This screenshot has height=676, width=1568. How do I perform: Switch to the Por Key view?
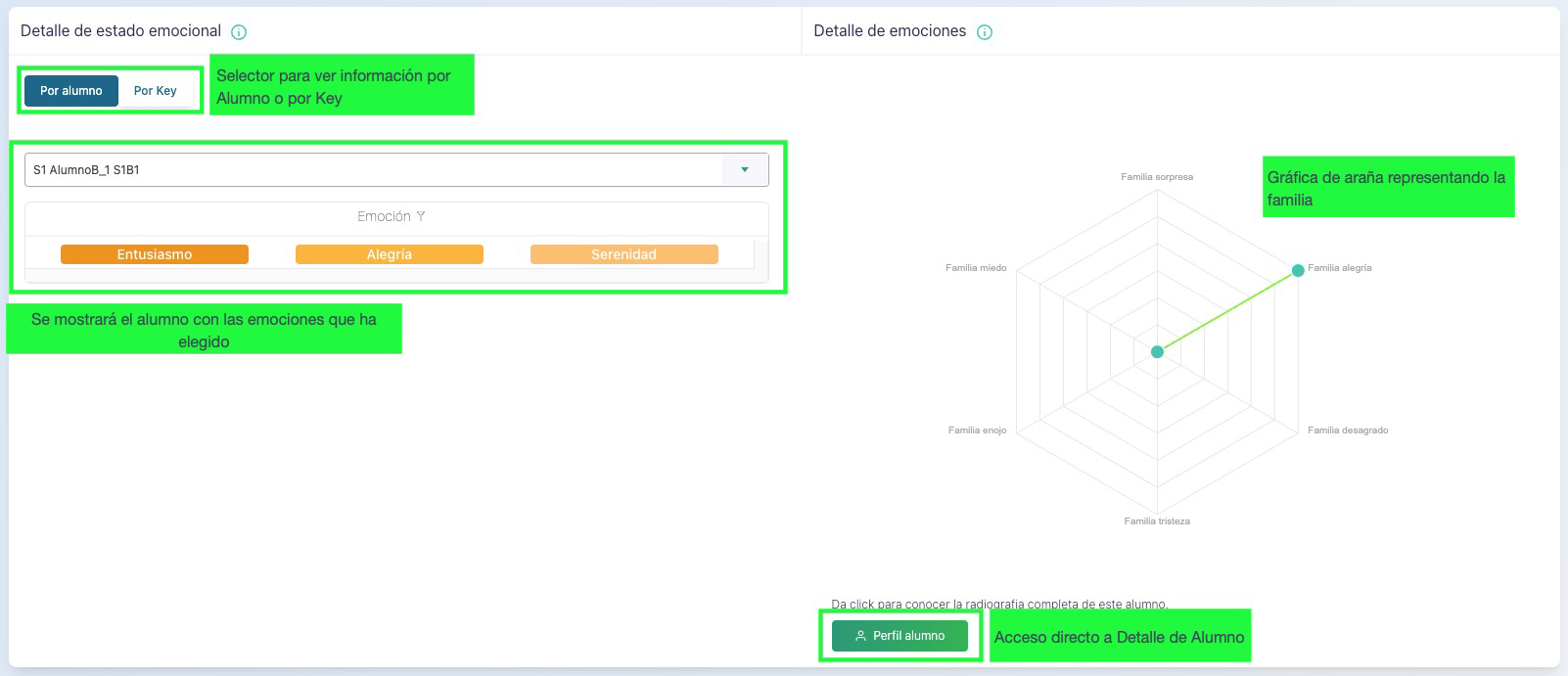(156, 91)
